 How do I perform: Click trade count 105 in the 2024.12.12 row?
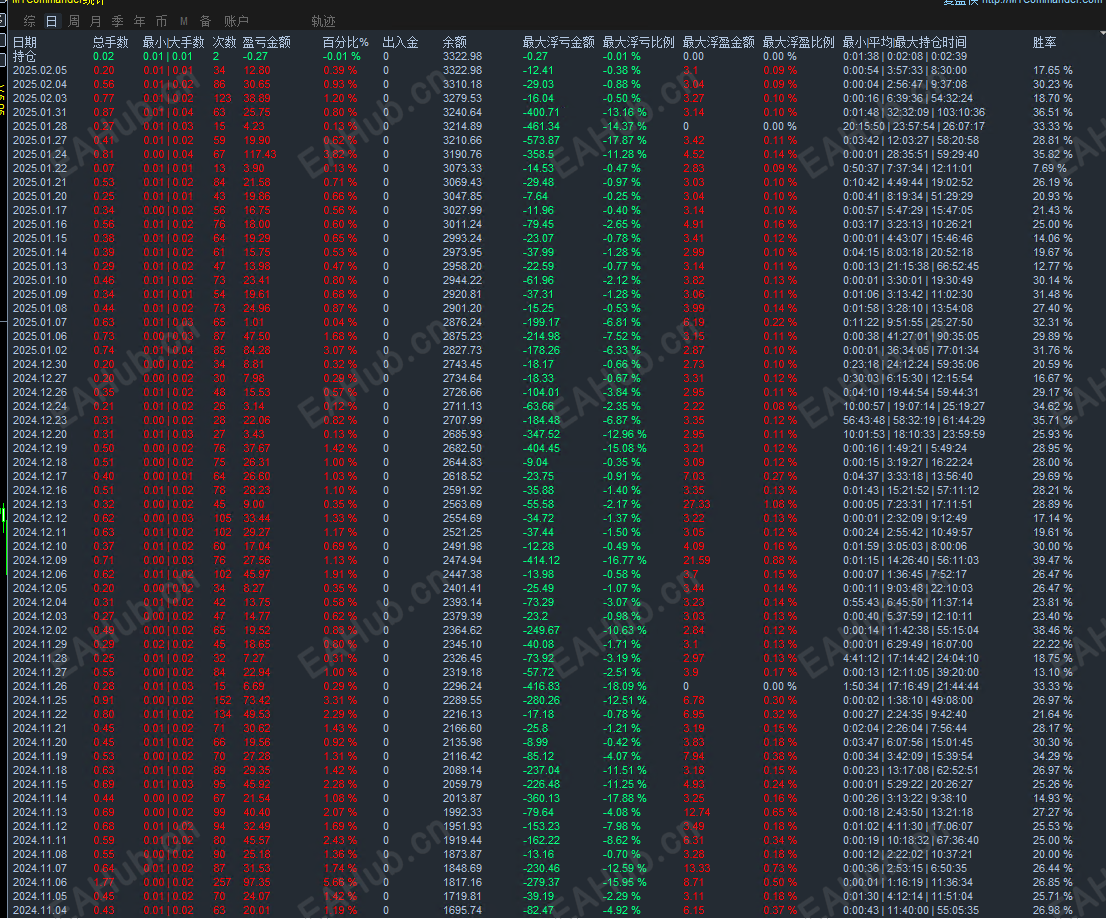(x=223, y=518)
